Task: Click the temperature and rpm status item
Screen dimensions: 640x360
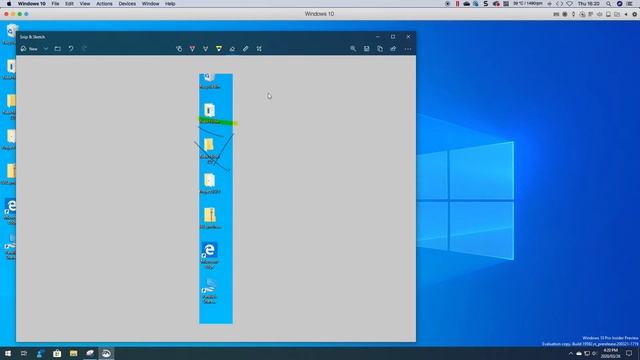Action: click(x=528, y=4)
